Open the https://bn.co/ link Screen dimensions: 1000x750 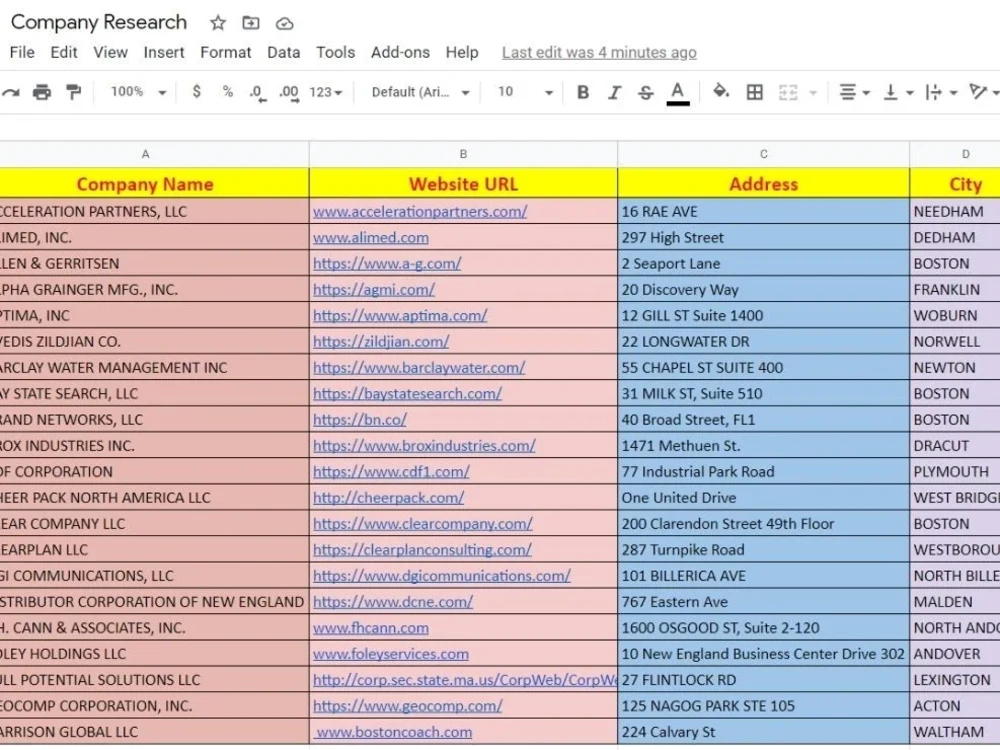pyautogui.click(x=360, y=420)
